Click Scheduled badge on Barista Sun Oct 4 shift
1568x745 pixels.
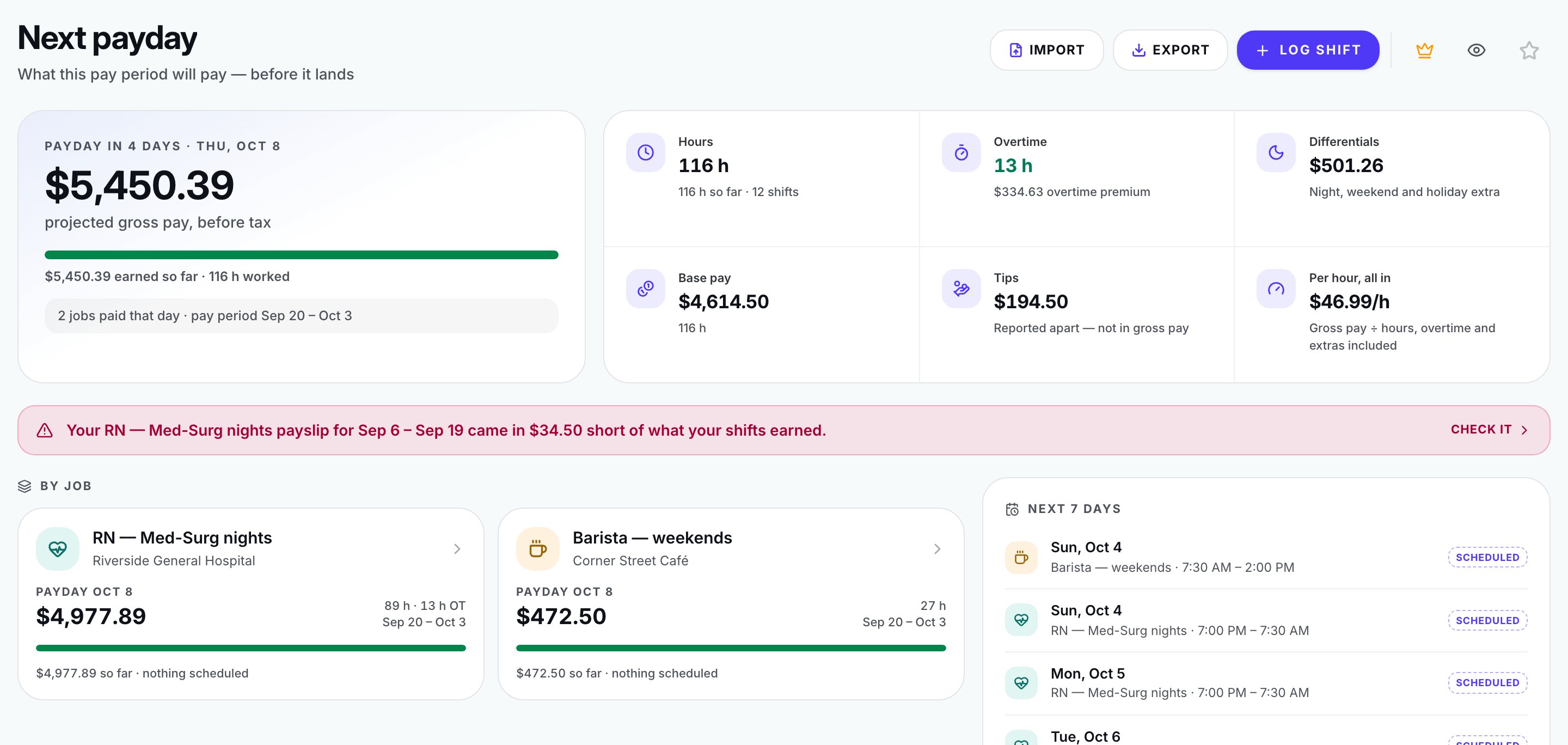(x=1487, y=557)
